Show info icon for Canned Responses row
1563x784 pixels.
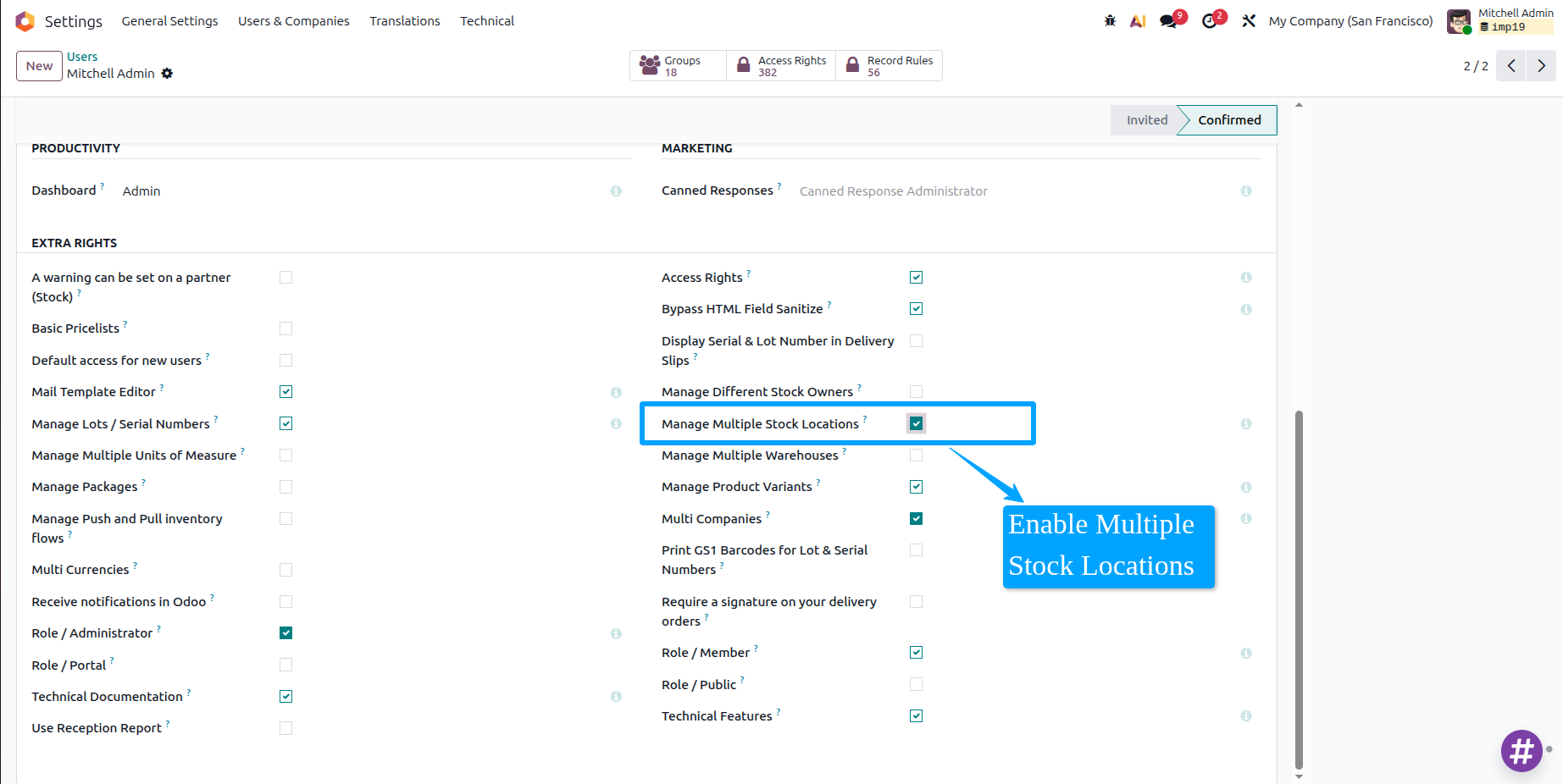click(1246, 191)
